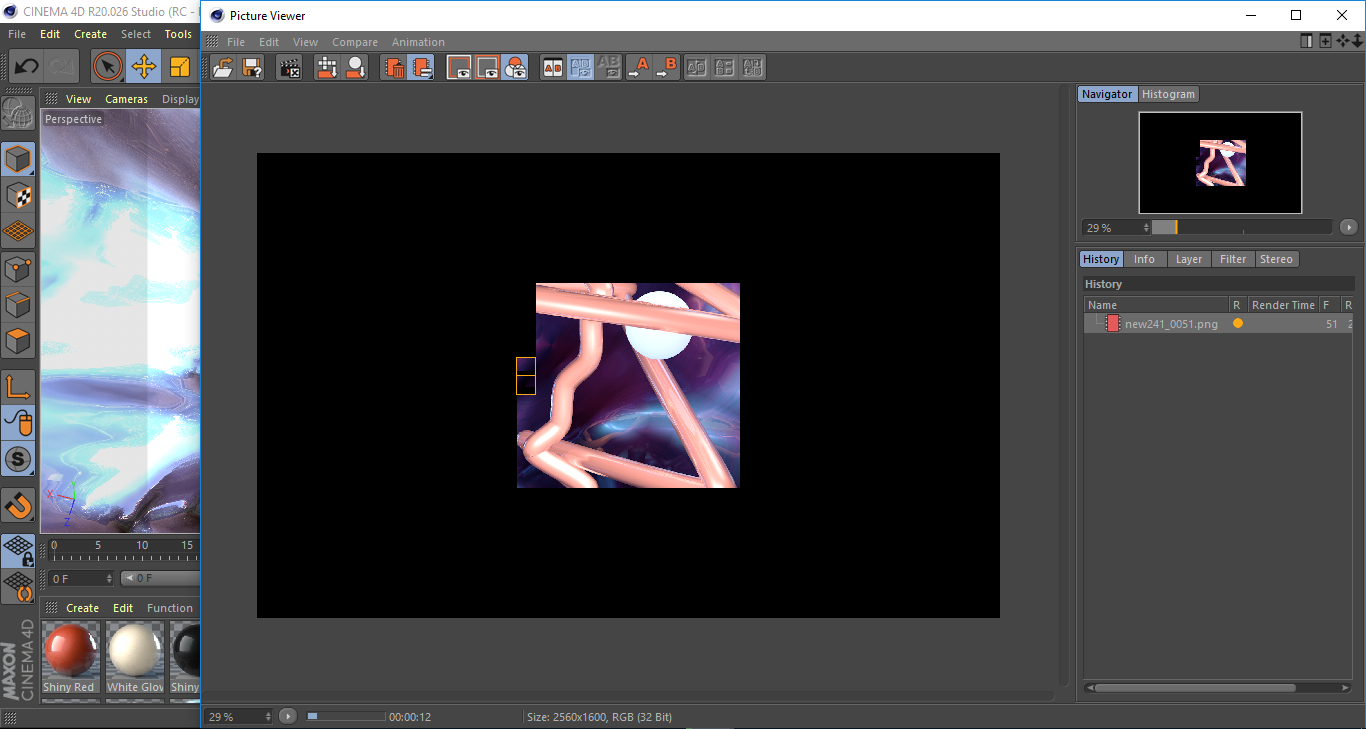
Task: Enable Snap magnet icon
Action: [x=18, y=505]
